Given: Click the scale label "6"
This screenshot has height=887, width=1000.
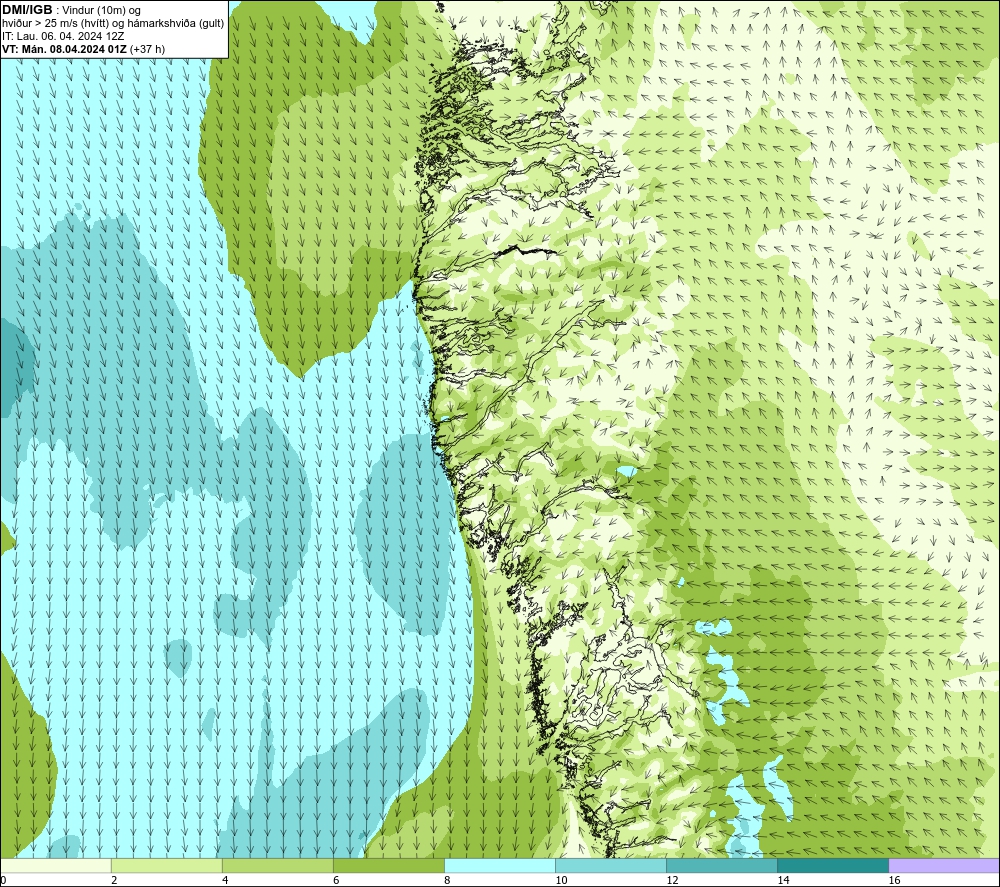Looking at the screenshot, I should tap(336, 881).
